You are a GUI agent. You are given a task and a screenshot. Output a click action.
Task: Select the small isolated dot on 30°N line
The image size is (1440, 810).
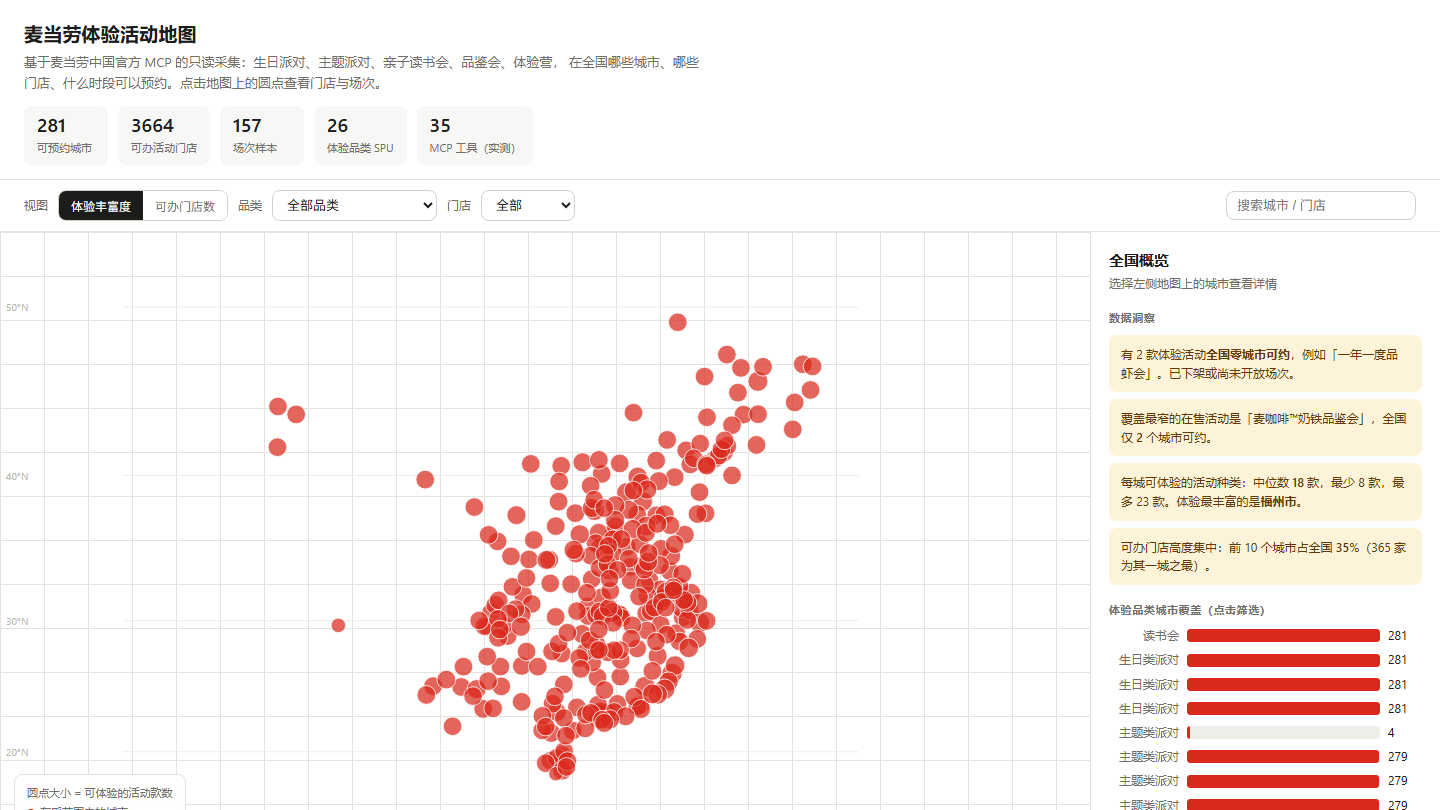pyautogui.click(x=338, y=625)
